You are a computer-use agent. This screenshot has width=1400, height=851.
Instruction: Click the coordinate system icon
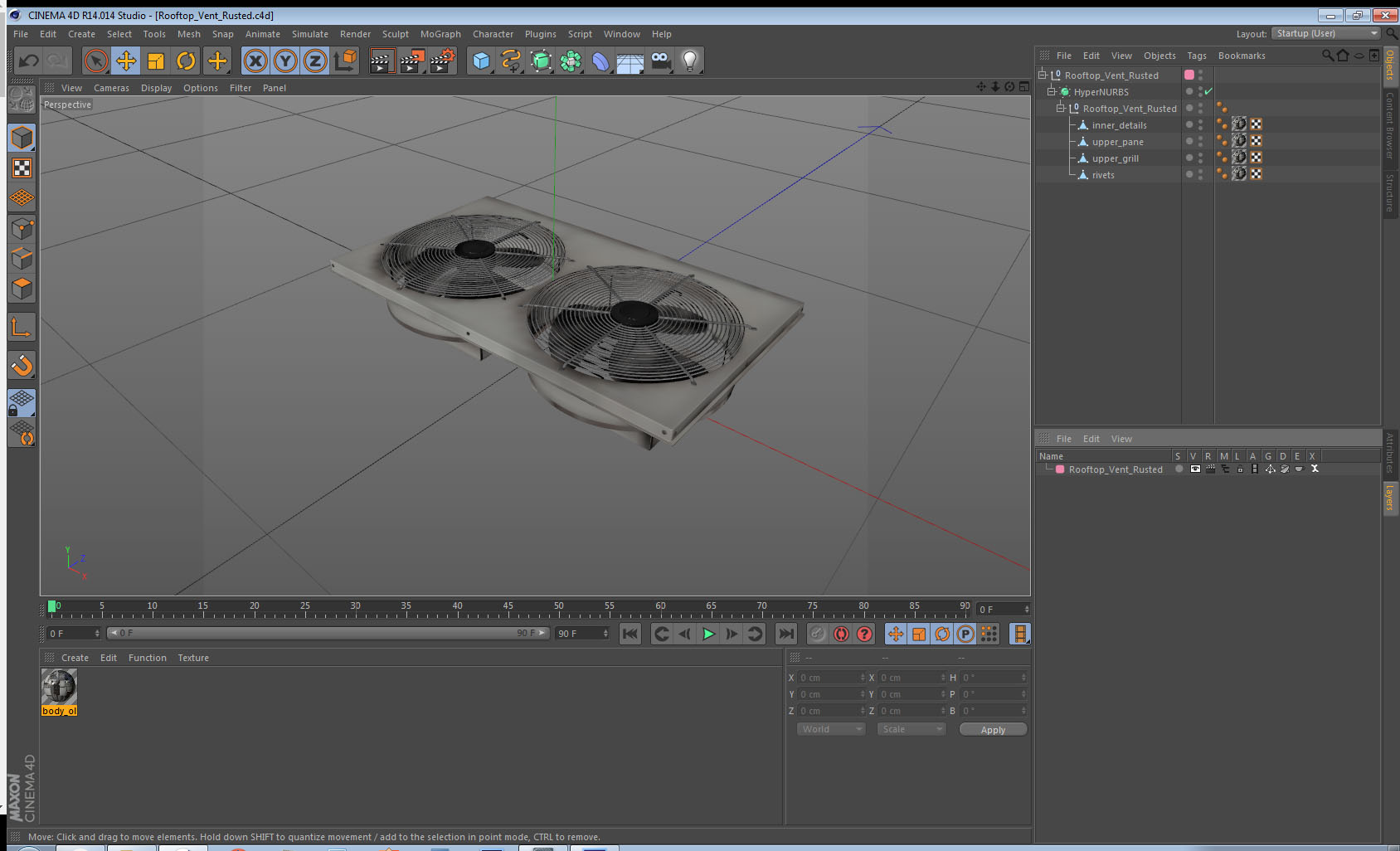[345, 61]
